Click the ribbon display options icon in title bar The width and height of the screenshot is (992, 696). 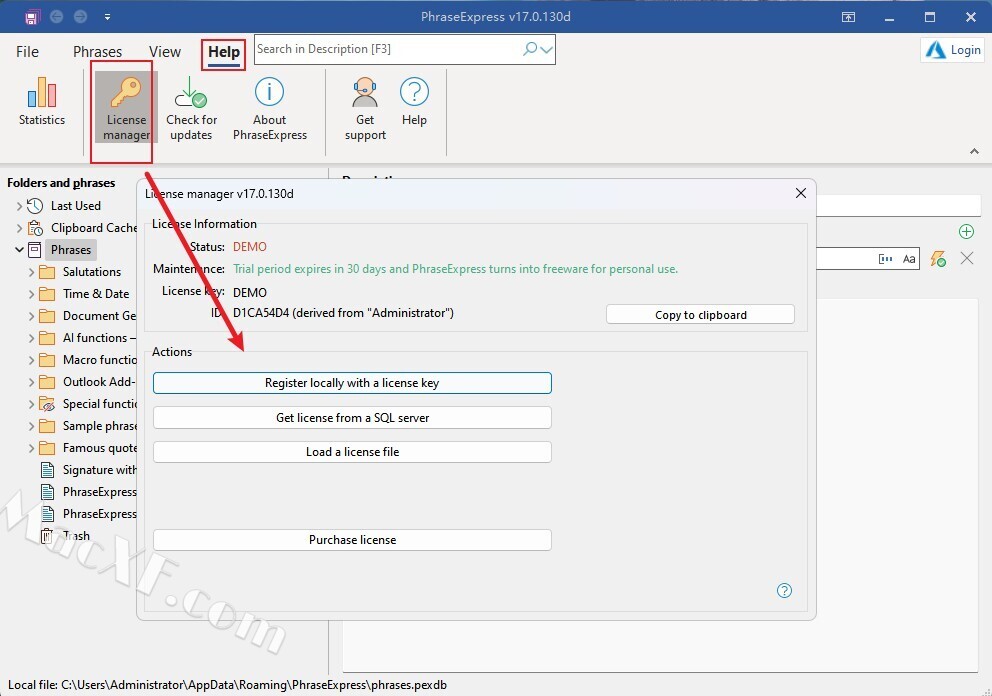coord(848,17)
